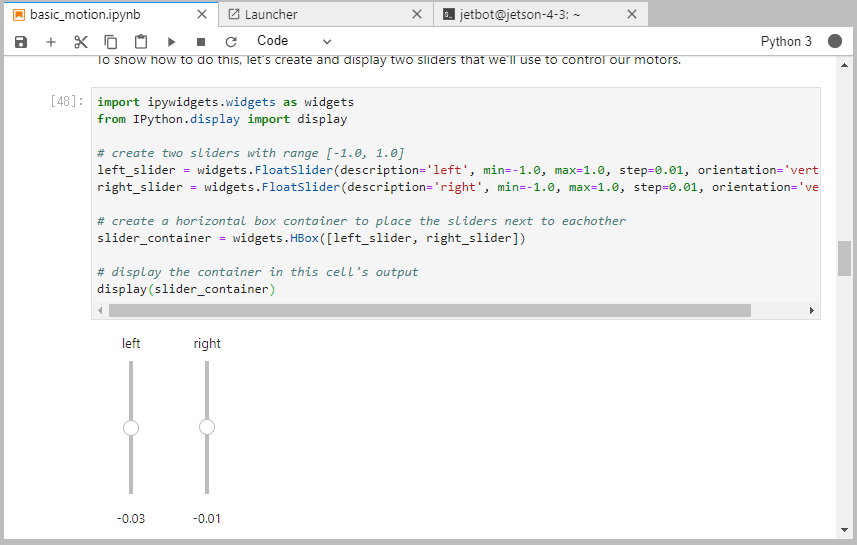This screenshot has height=545, width=857.
Task: Close the Launcher tab
Action: [x=417, y=15]
